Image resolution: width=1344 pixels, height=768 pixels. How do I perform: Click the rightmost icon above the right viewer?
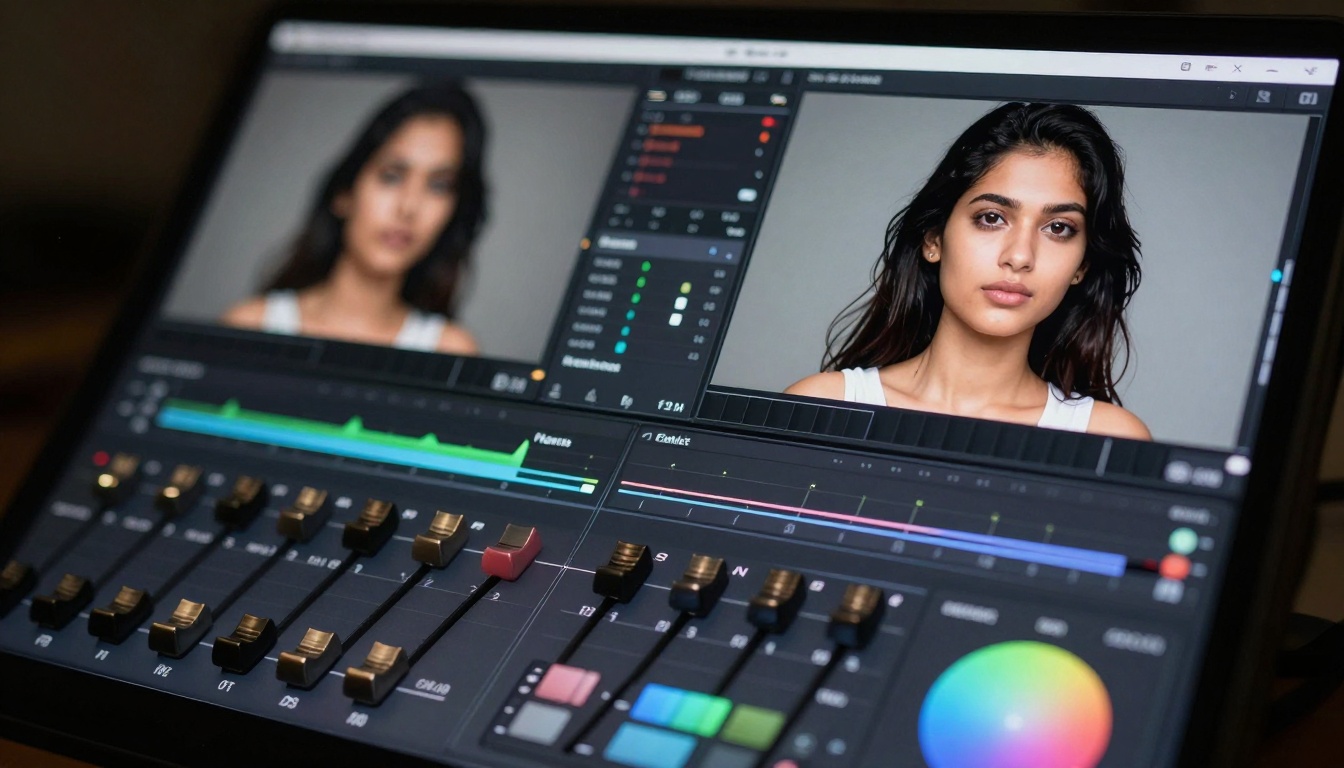click(1307, 98)
